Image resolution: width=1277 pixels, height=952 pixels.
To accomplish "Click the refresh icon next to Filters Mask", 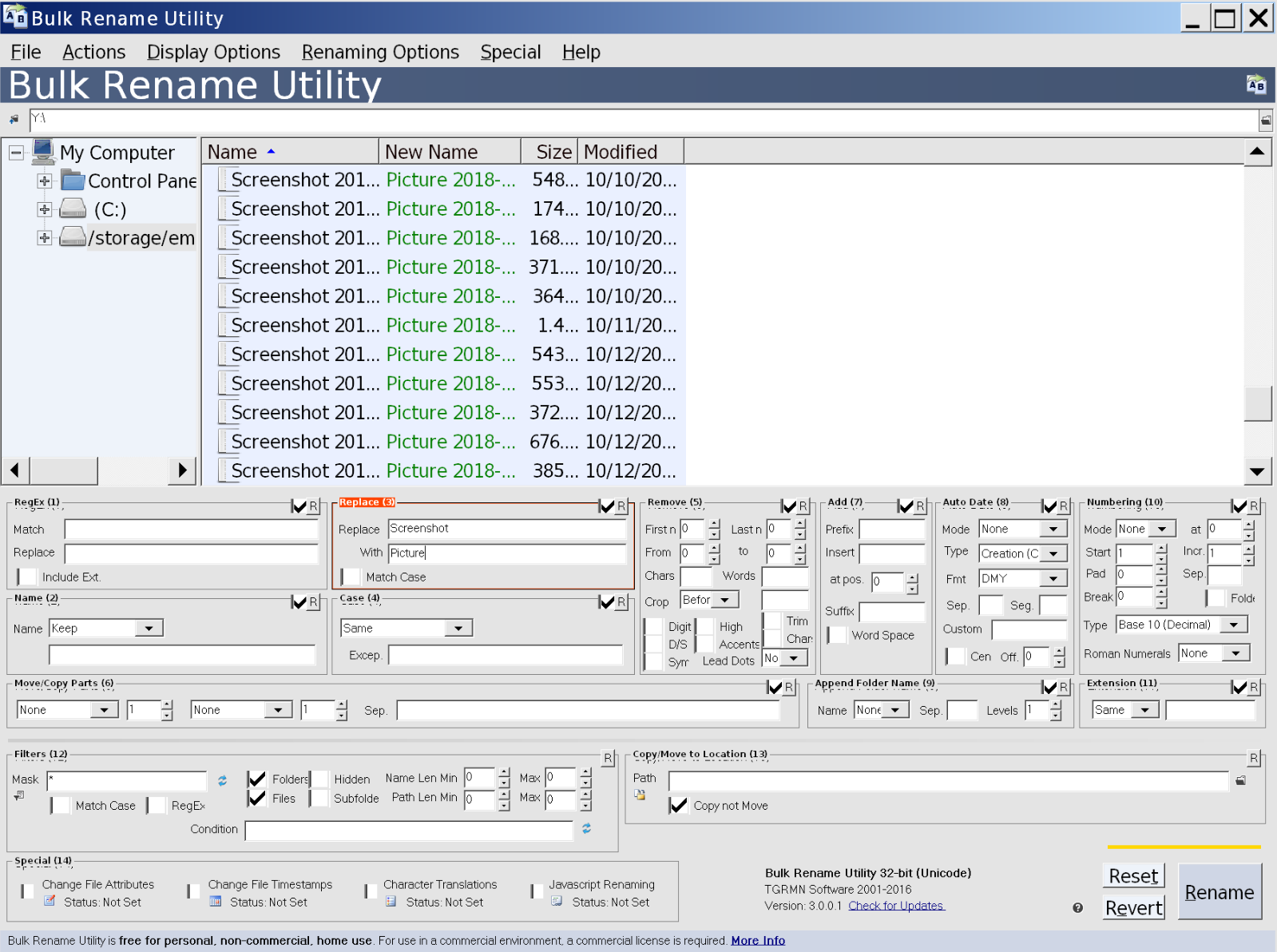I will [x=222, y=780].
